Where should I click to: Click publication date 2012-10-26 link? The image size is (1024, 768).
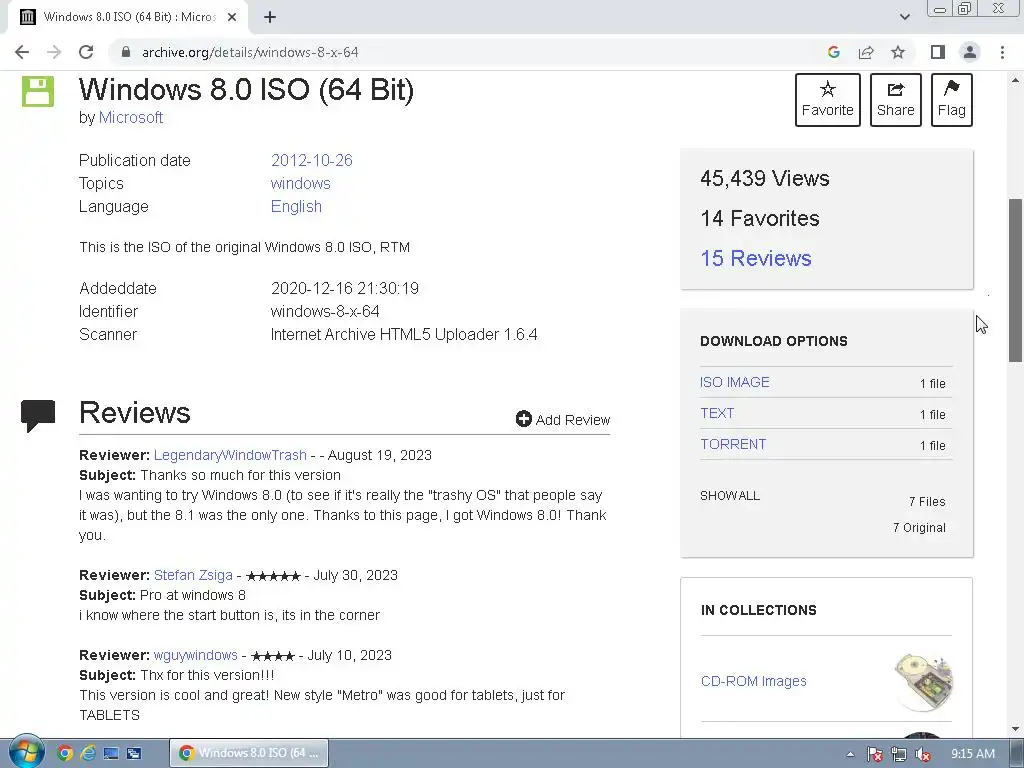click(312, 161)
